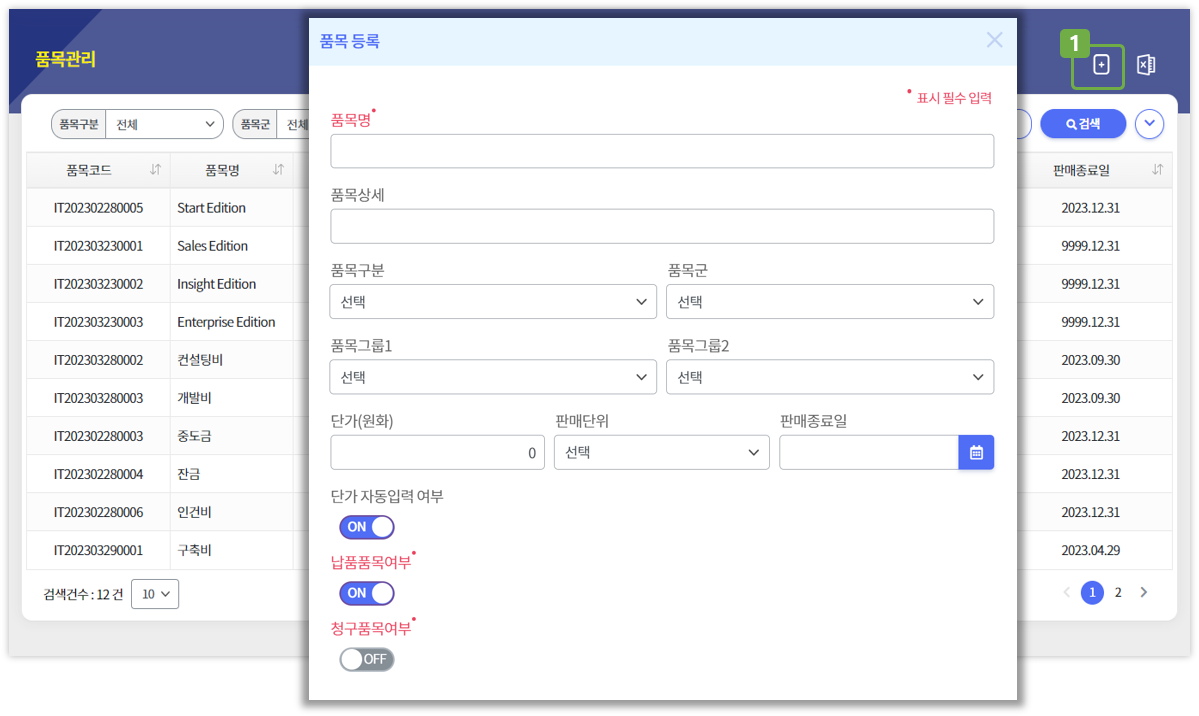Select the Enterprise Edition row name

[226, 322]
